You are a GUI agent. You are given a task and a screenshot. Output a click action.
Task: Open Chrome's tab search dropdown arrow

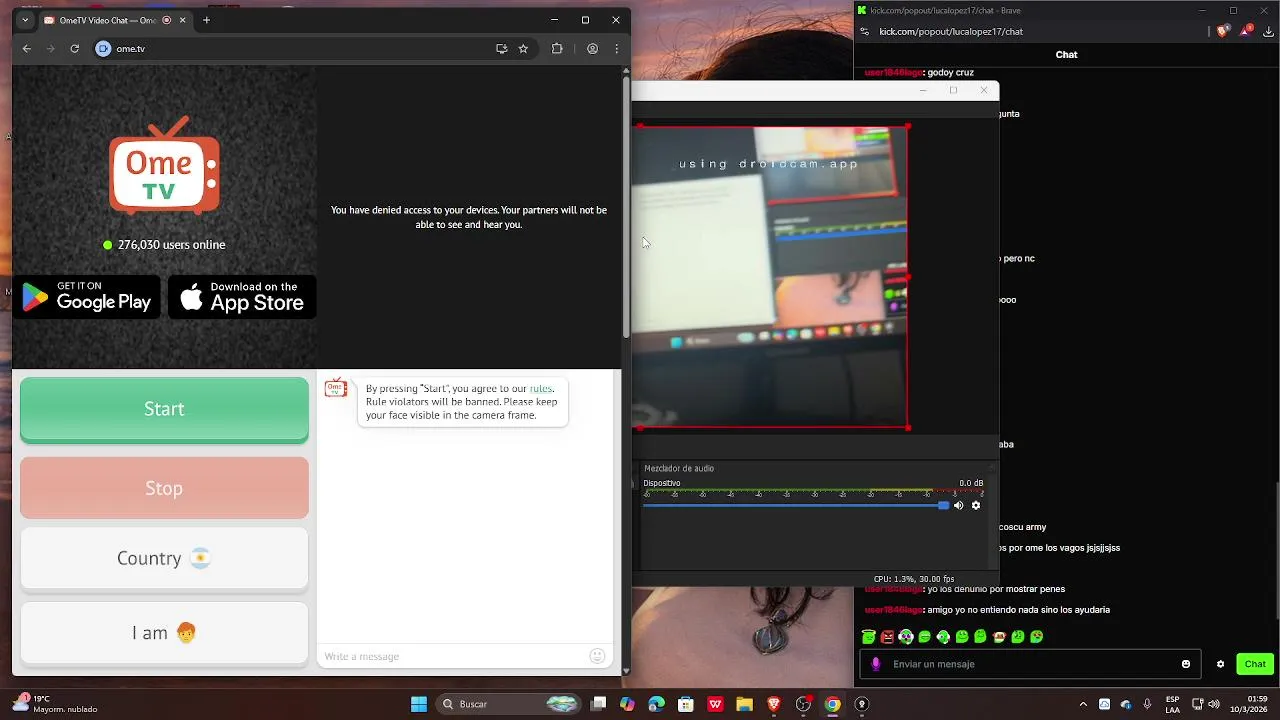(25, 20)
